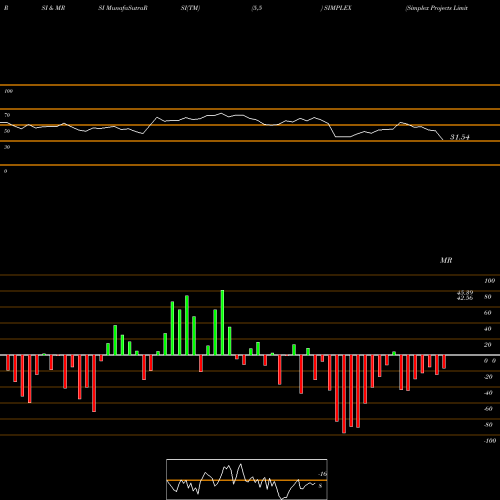The image size is (500, 500).
Task: Click the -60 label on MR axis
Action: tap(488, 409)
